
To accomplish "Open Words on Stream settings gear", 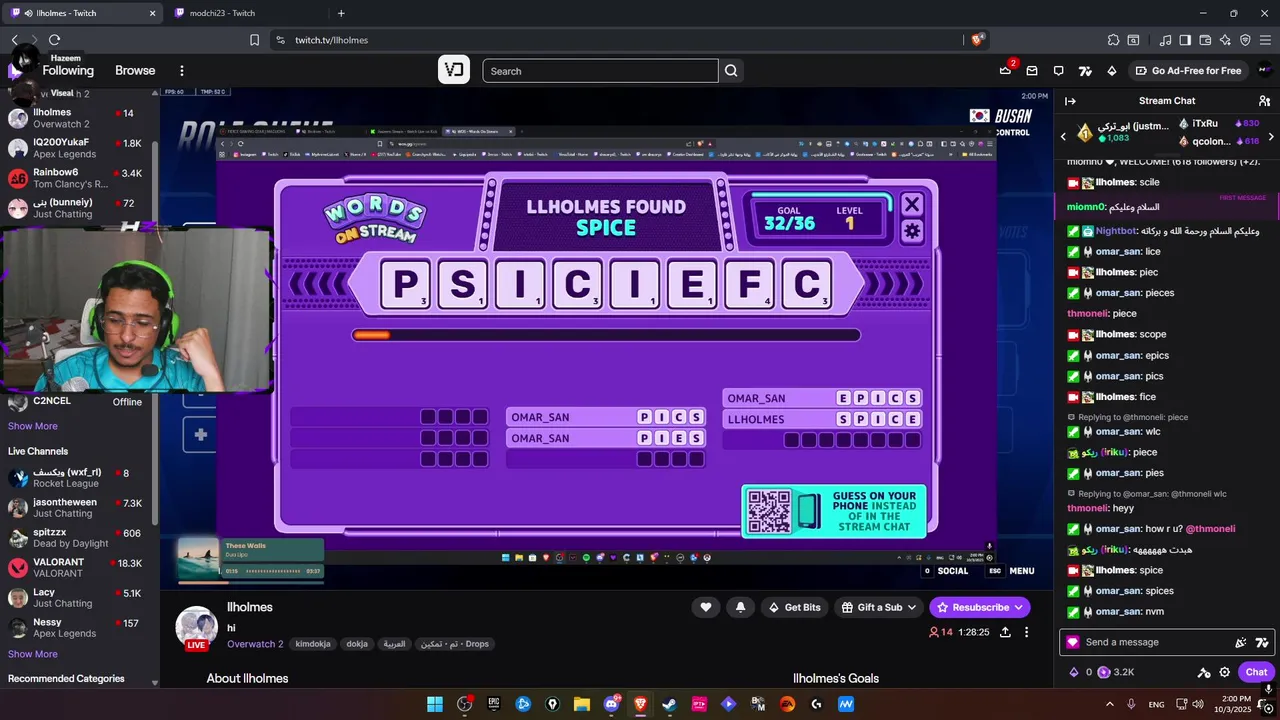I will click(912, 231).
